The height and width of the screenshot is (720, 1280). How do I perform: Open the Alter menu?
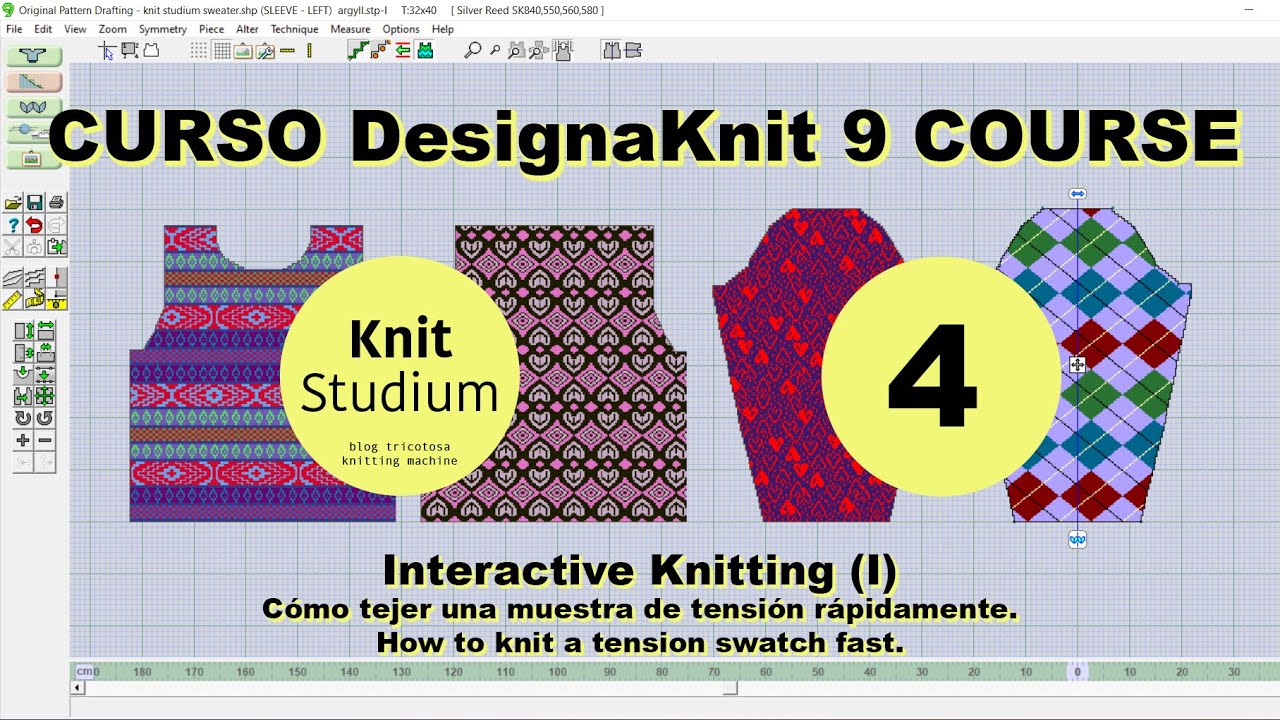(247, 29)
